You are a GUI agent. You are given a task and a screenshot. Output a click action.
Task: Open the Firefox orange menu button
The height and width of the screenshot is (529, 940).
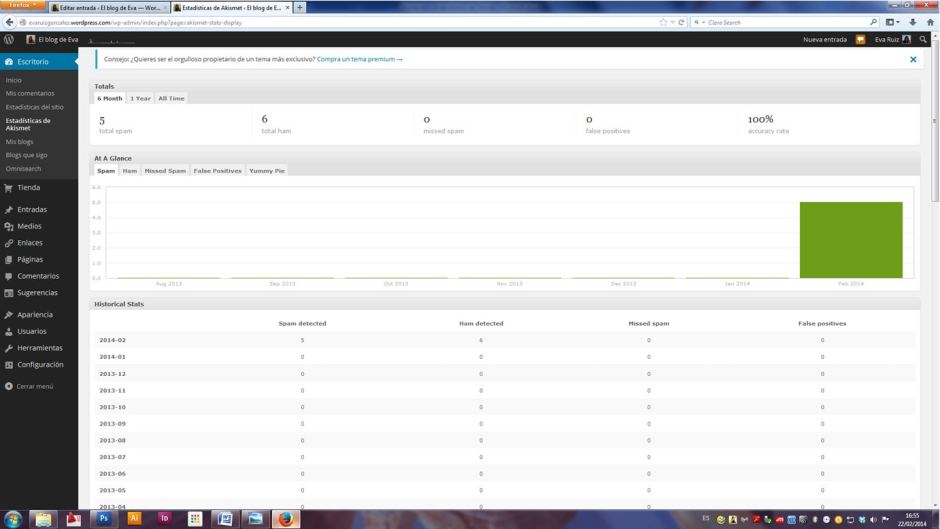(22, 6)
